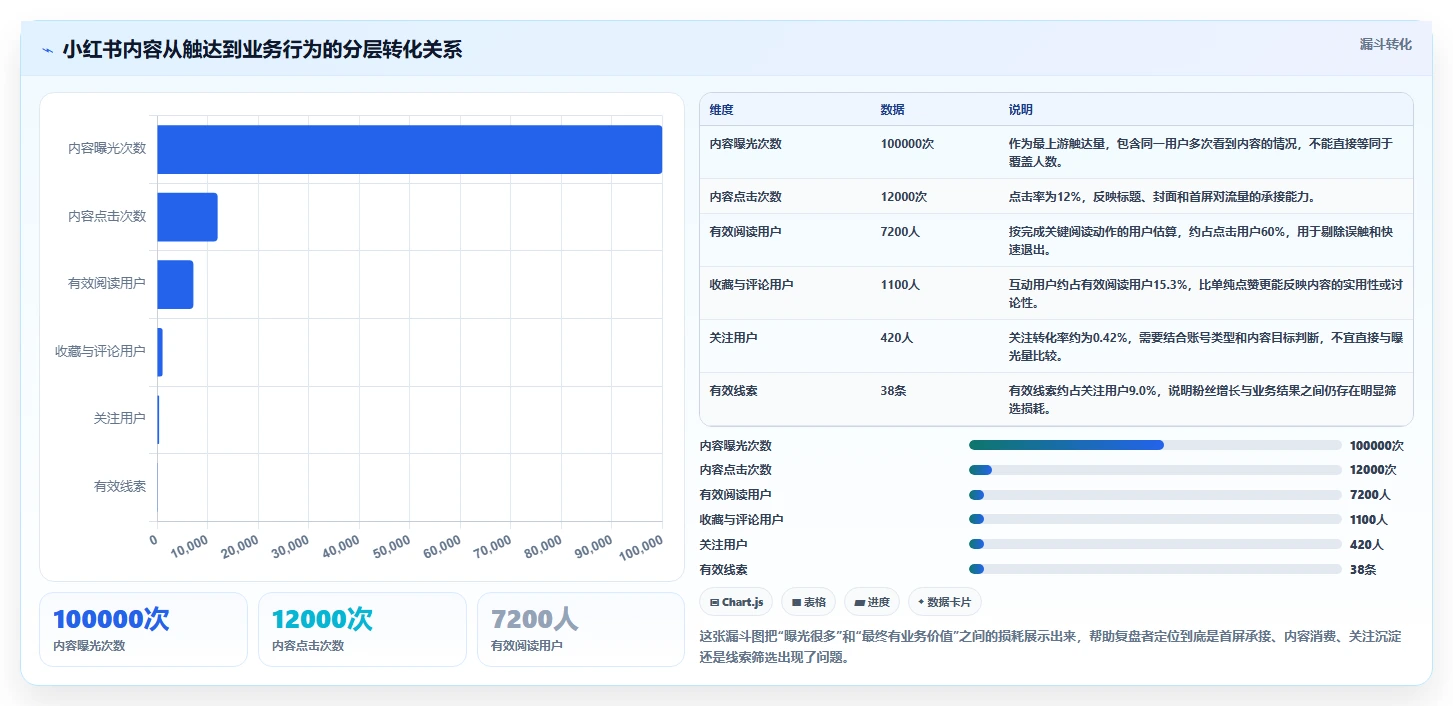This screenshot has width=1453, height=706.
Task: Click the 有效阅读用户 bar in chart
Action: tap(175, 284)
